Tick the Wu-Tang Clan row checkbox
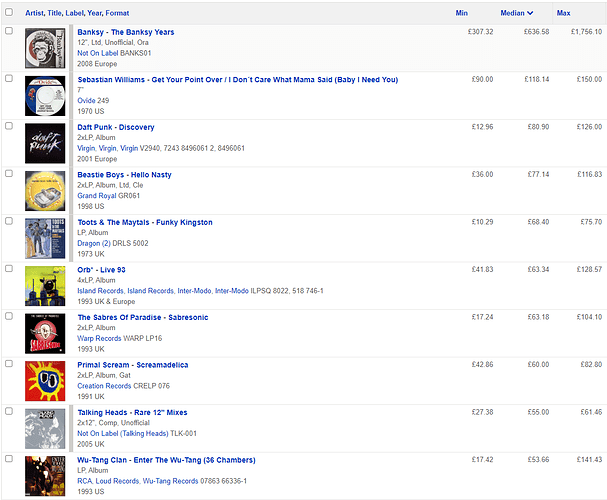This screenshot has height=500, width=607. click(9, 459)
